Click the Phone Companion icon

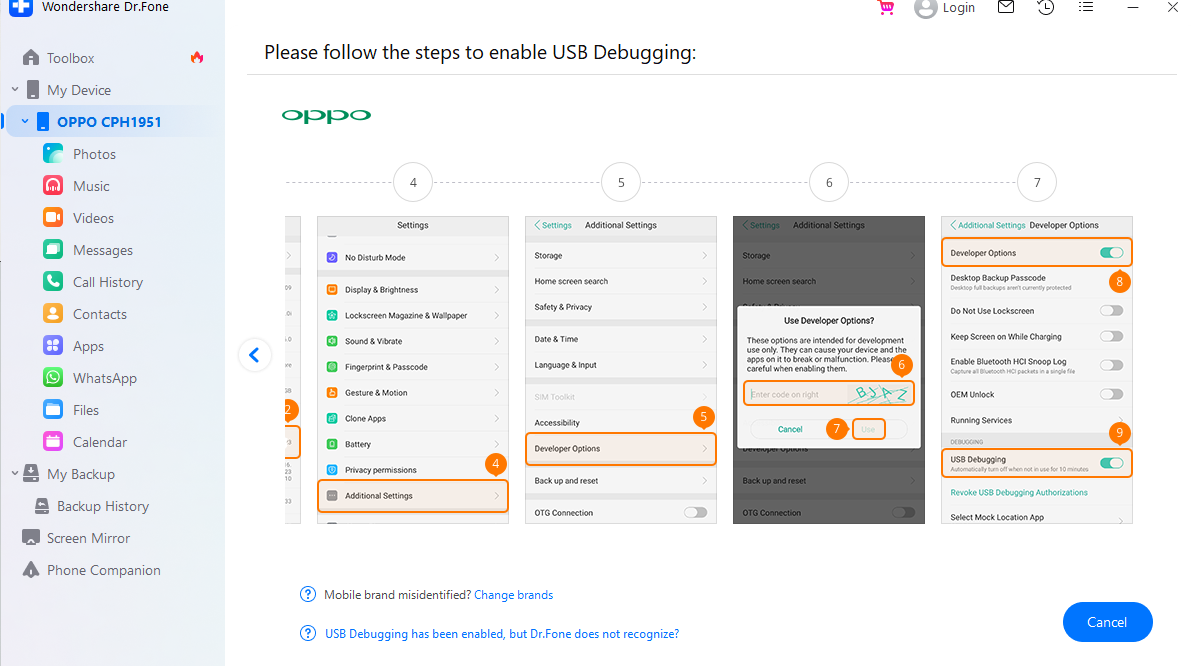coord(31,569)
